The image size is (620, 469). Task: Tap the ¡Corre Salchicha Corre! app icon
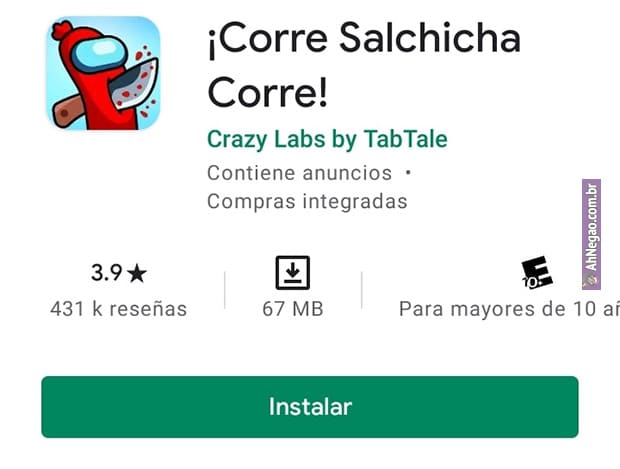103,73
